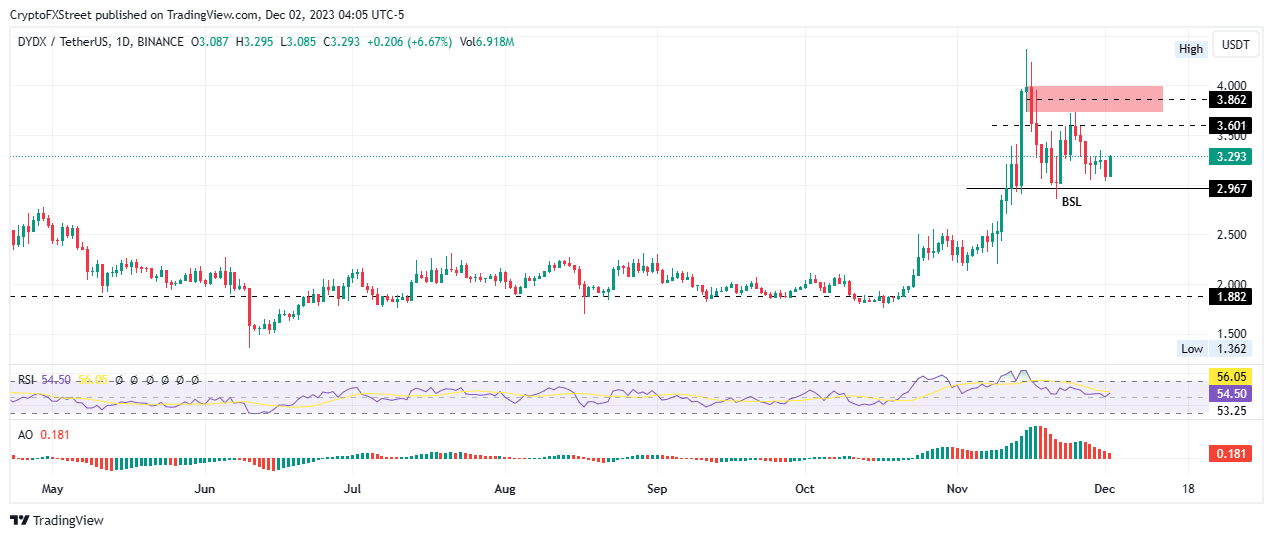Click the 3.601 price level label

[x=1229, y=125]
